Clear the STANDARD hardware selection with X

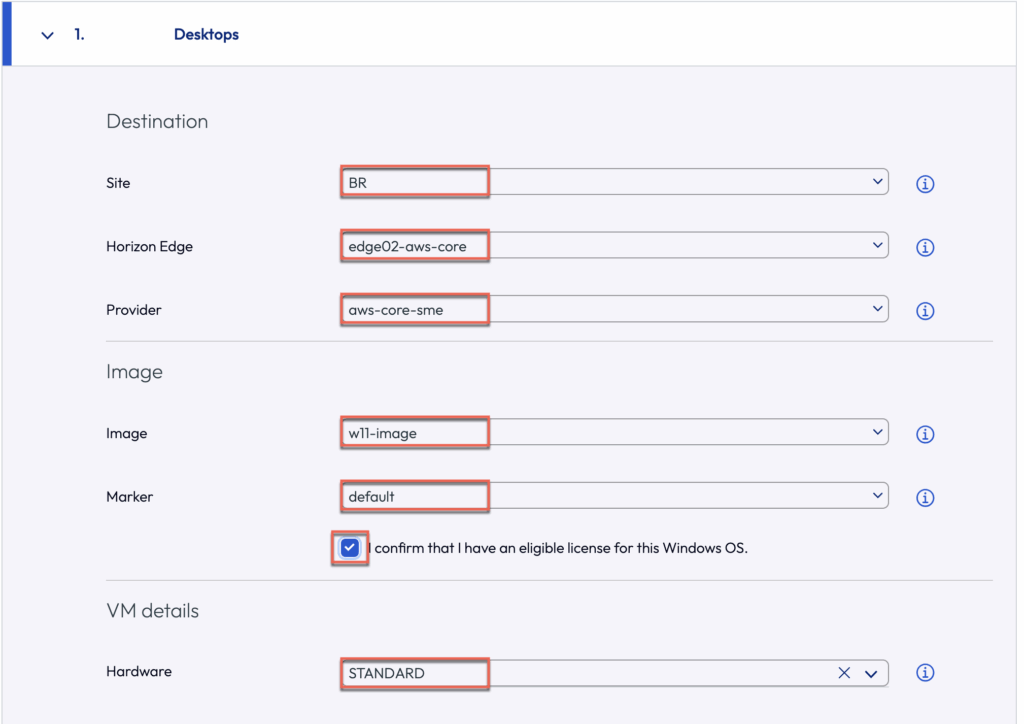coord(844,673)
